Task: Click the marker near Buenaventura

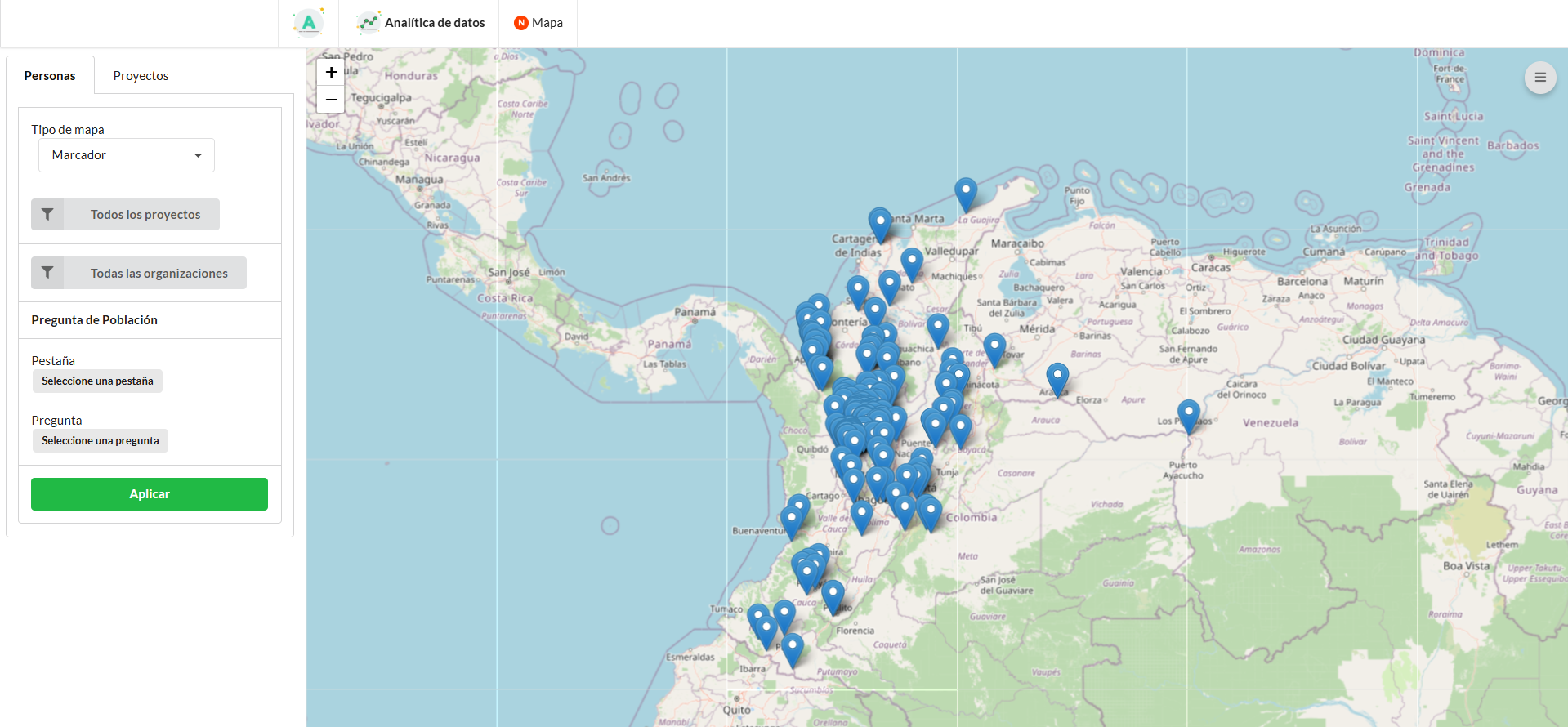Action: [791, 521]
